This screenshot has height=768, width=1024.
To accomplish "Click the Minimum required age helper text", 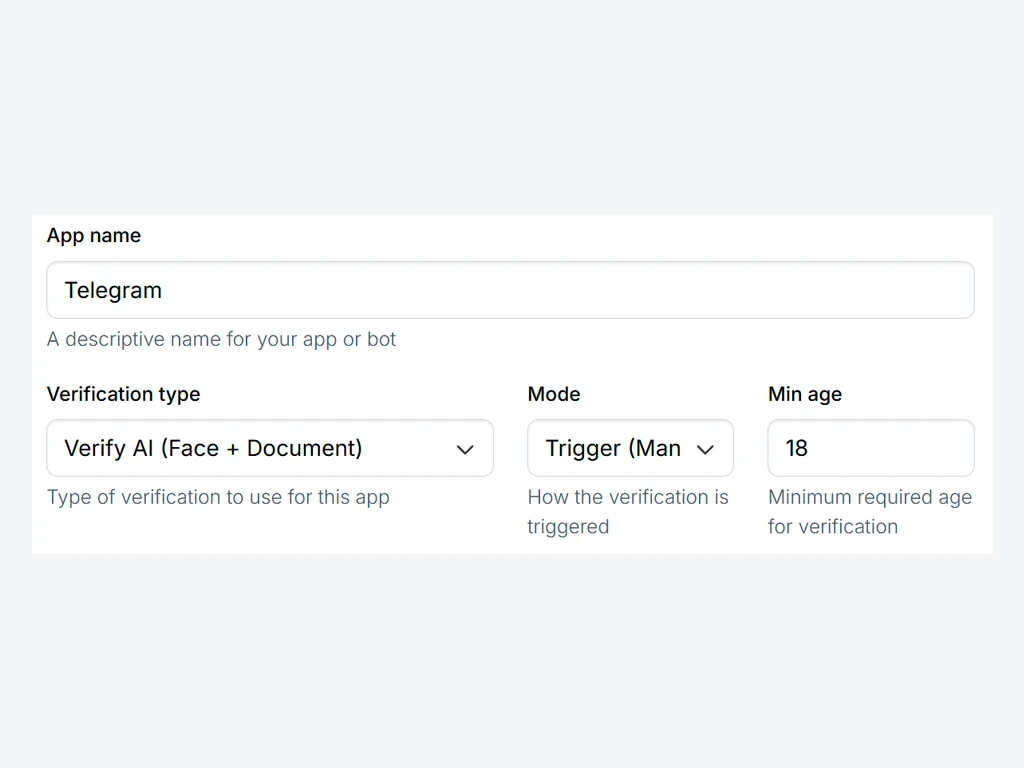I will (x=870, y=511).
